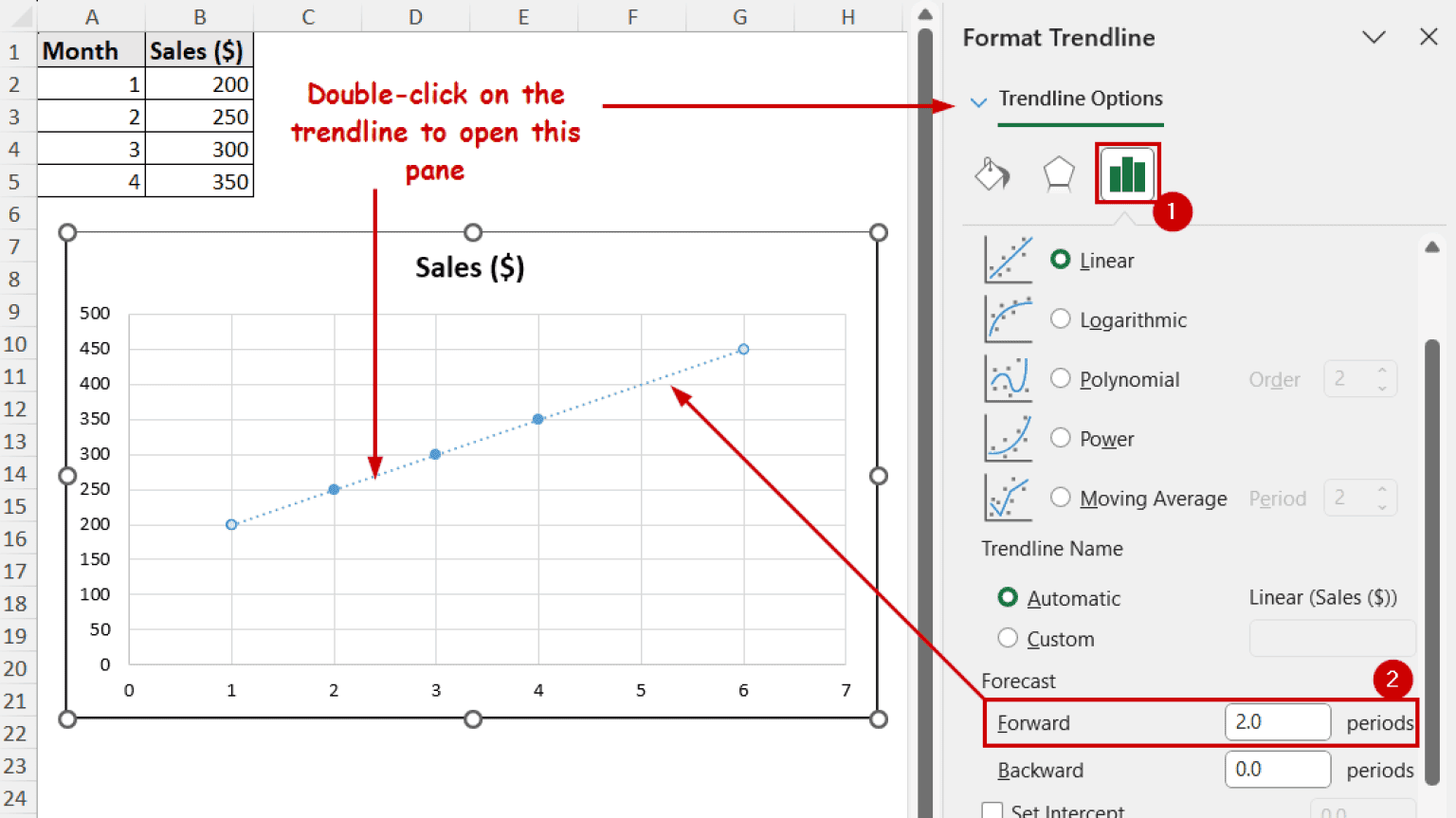The height and width of the screenshot is (818, 1456).
Task: Click the Linear trendline type icon
Action: (x=1008, y=260)
